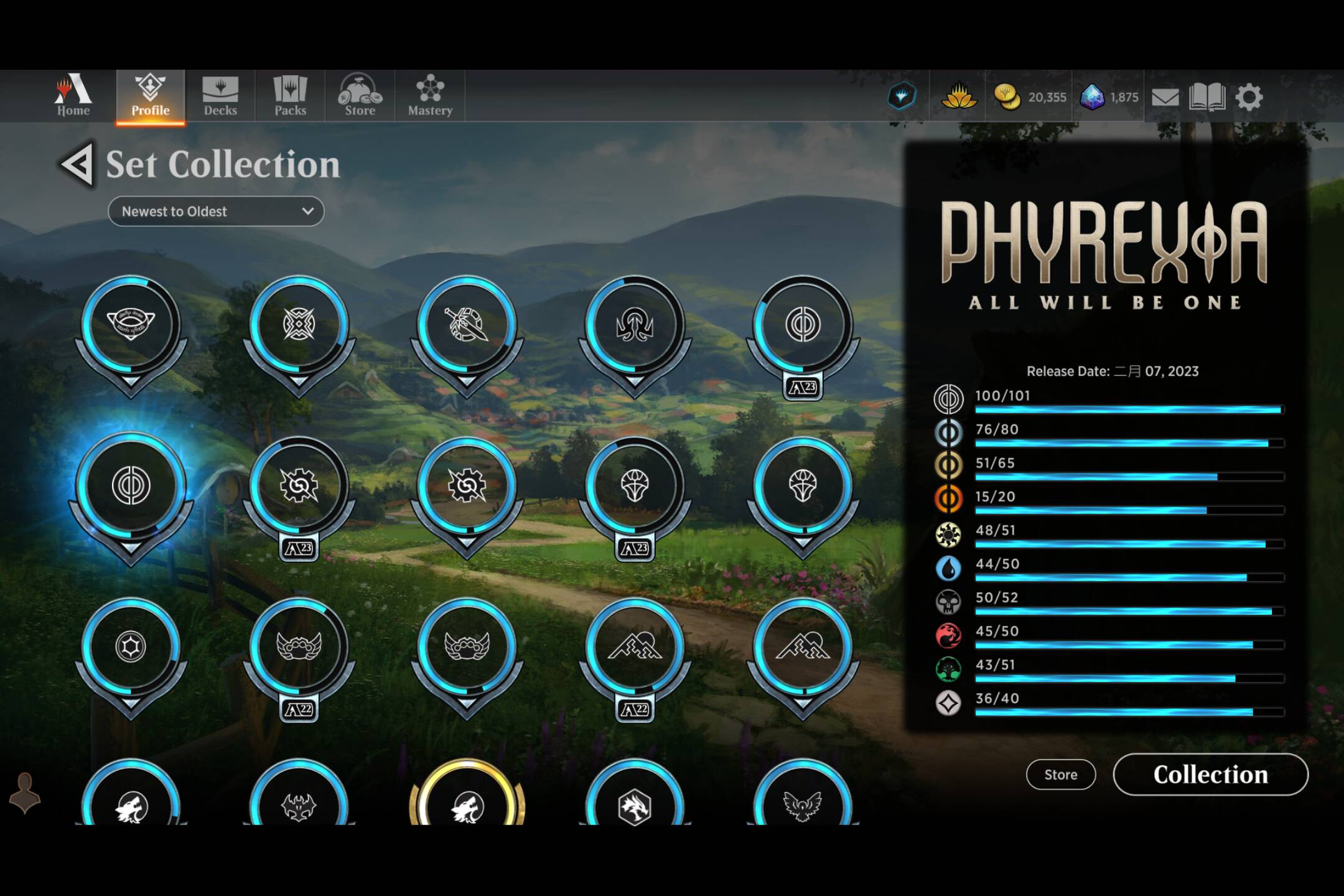Open the Newest to Oldest sort dropdown
The width and height of the screenshot is (1344, 896).
click(x=216, y=212)
